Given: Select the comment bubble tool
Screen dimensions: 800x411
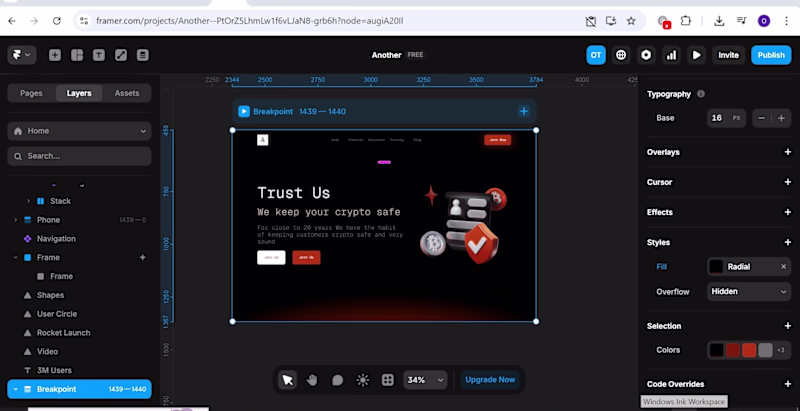Looking at the screenshot, I should coord(337,380).
